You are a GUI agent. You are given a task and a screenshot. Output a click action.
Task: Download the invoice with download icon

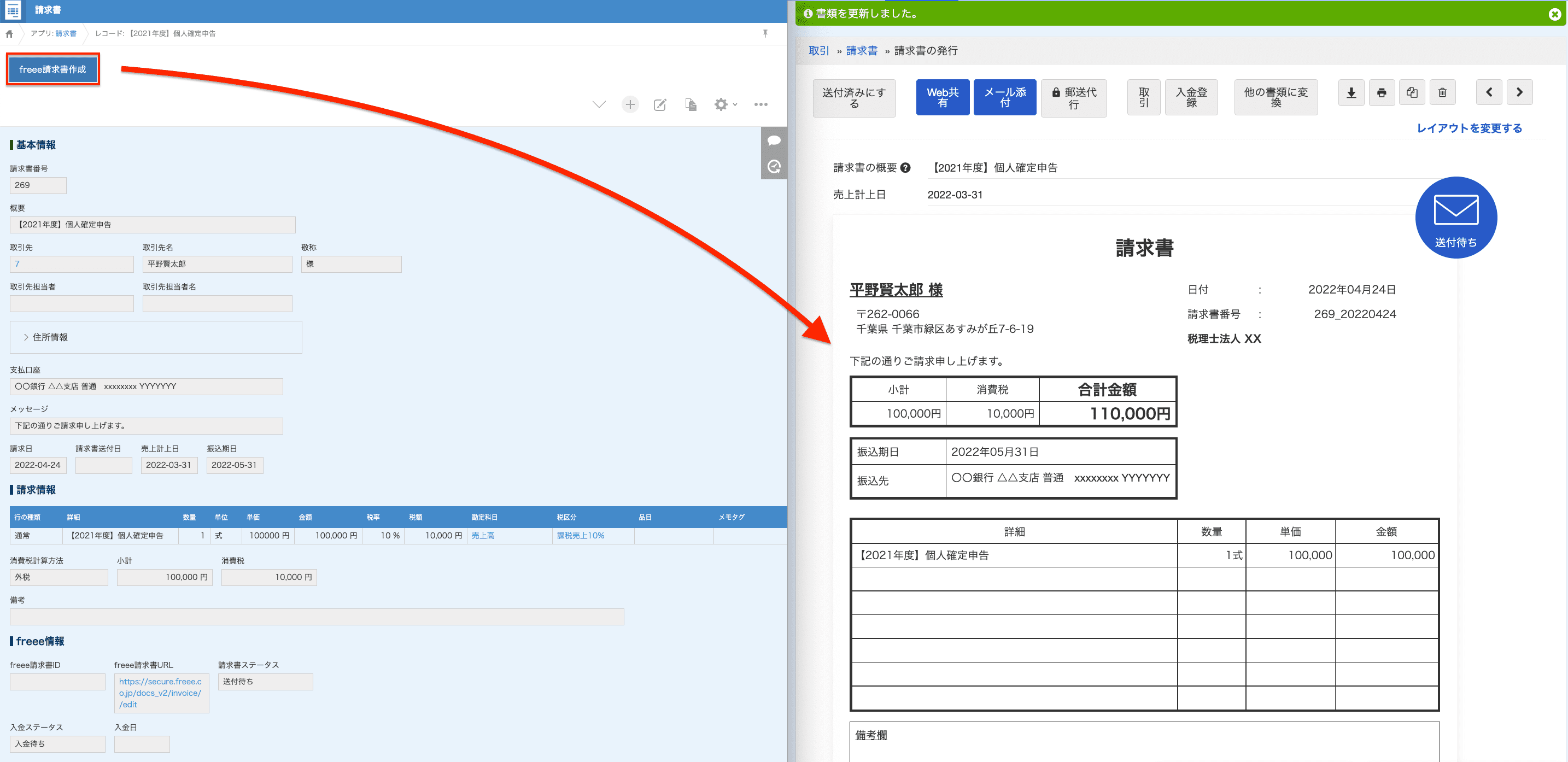pos(1351,92)
